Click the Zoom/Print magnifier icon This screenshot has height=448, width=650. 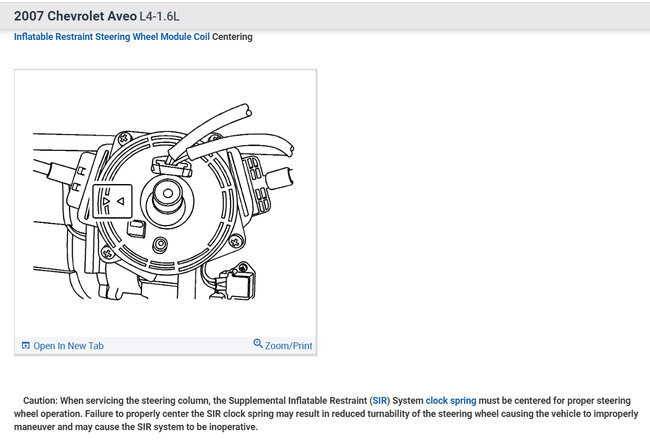(258, 344)
